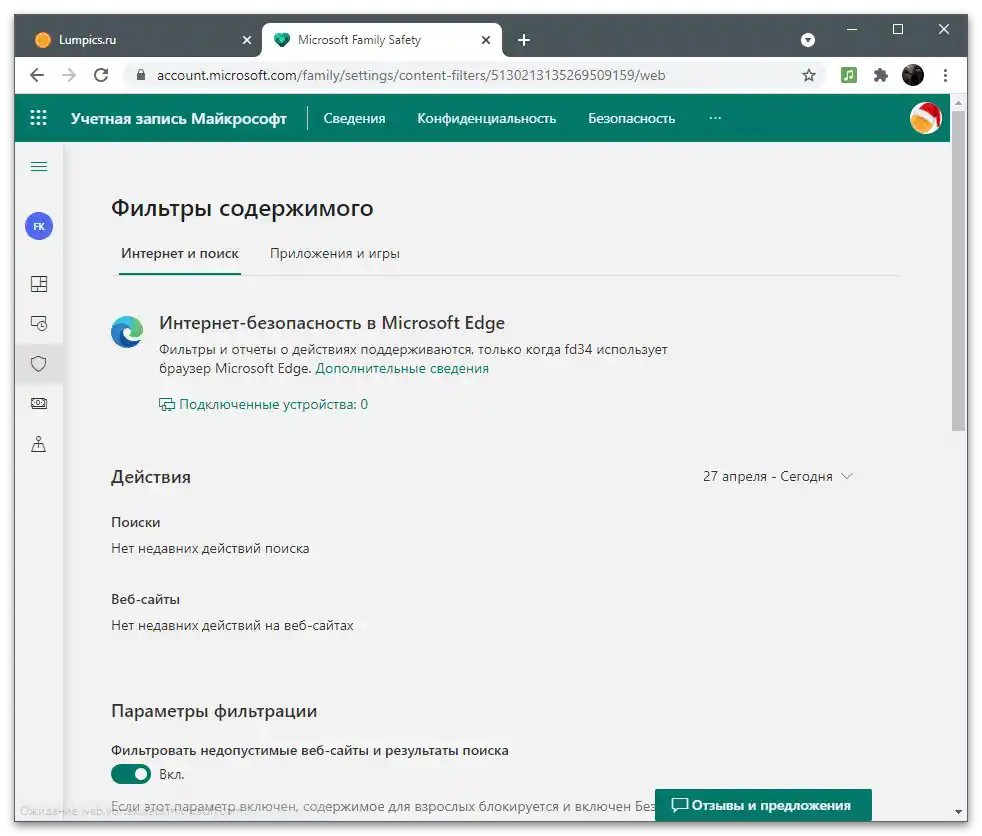Open the find your child sidebar icon
The width and height of the screenshot is (982, 836).
pos(39,444)
